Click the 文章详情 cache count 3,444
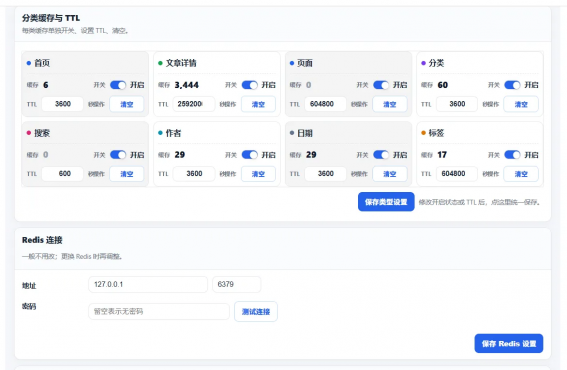Image resolution: width=567 pixels, height=370 pixels. [187, 85]
